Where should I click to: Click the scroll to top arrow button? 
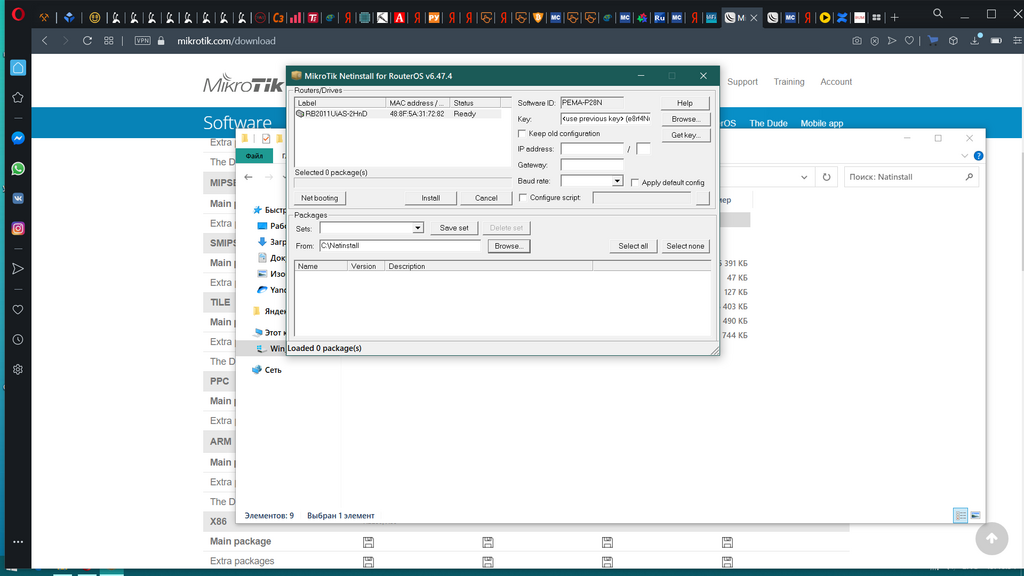pos(991,538)
